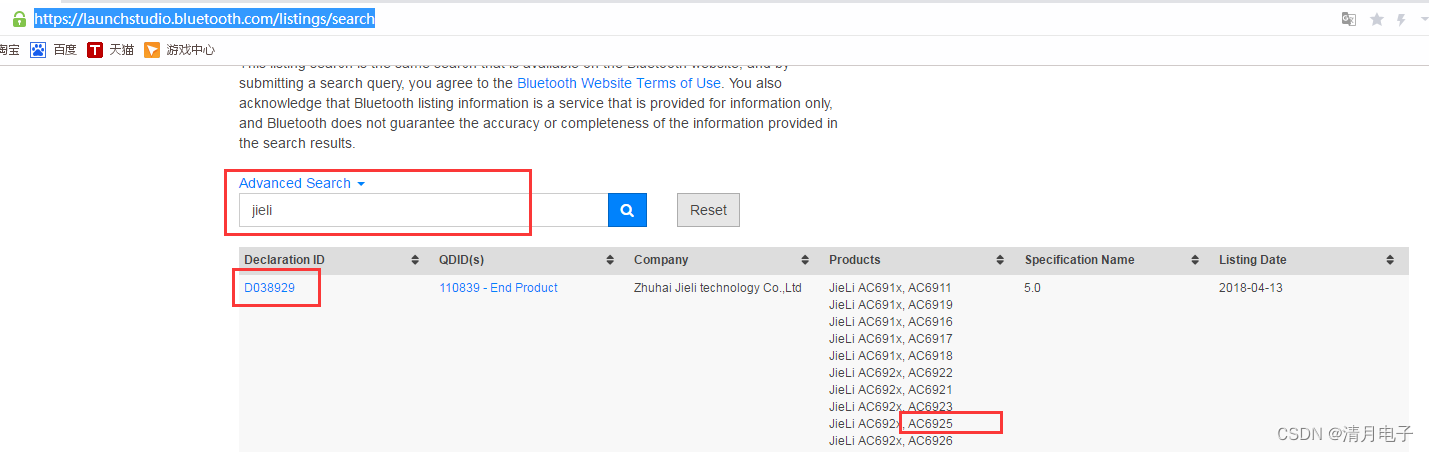Click the green padlock security icon
The width and height of the screenshot is (1429, 452).
pos(18,19)
